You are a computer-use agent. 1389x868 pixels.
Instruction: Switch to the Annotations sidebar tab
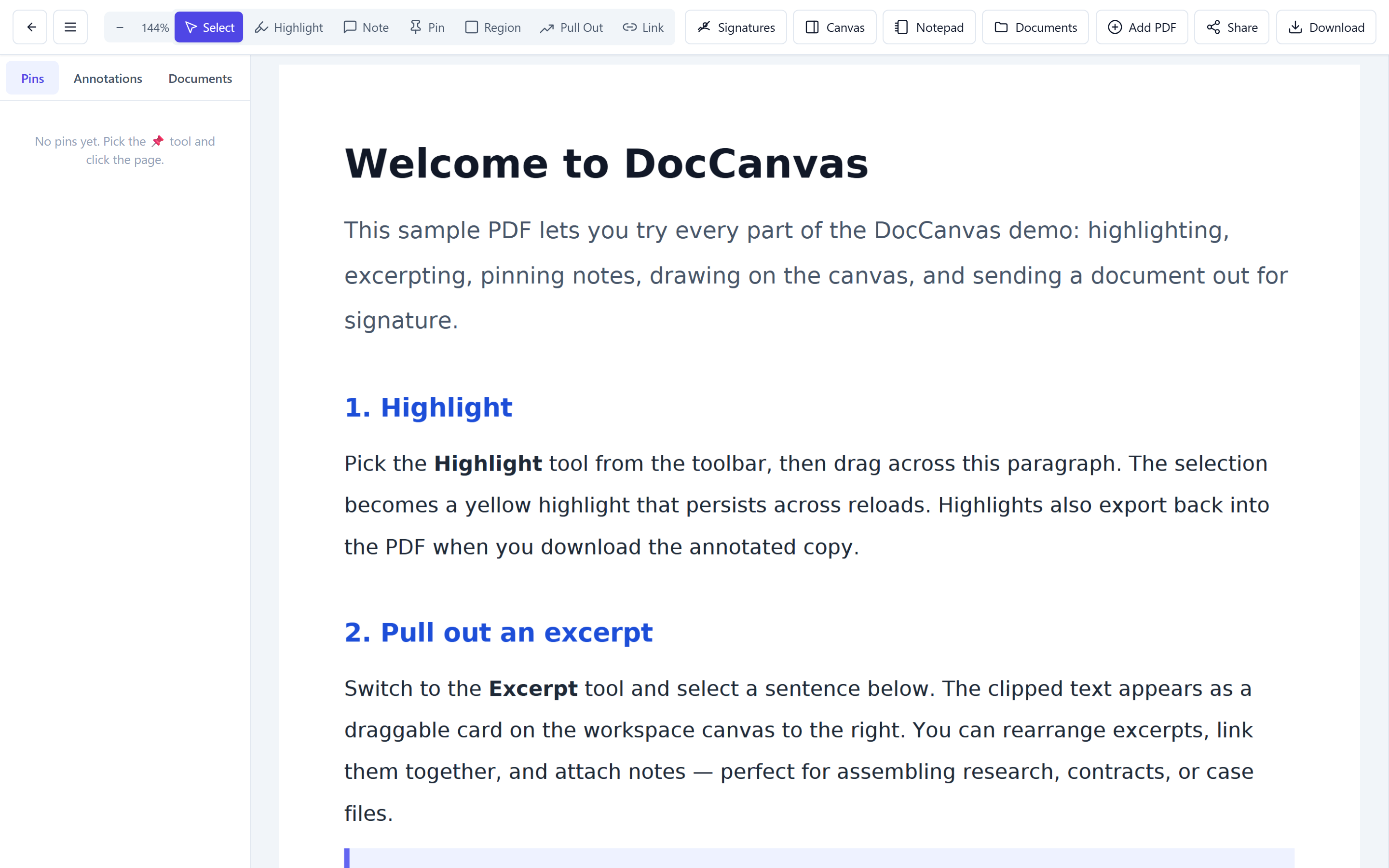108,78
